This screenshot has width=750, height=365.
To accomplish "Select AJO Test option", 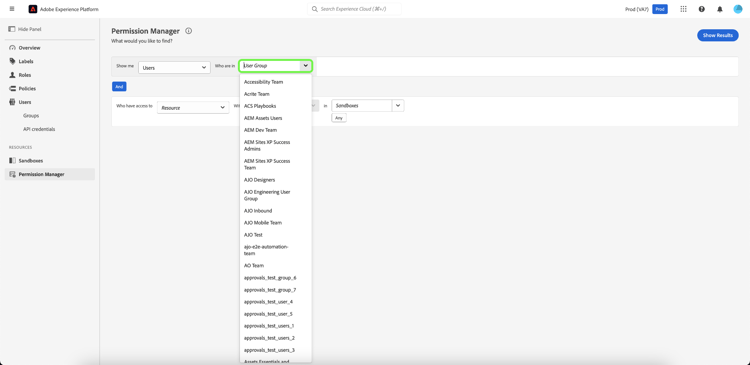I will (x=276, y=235).
